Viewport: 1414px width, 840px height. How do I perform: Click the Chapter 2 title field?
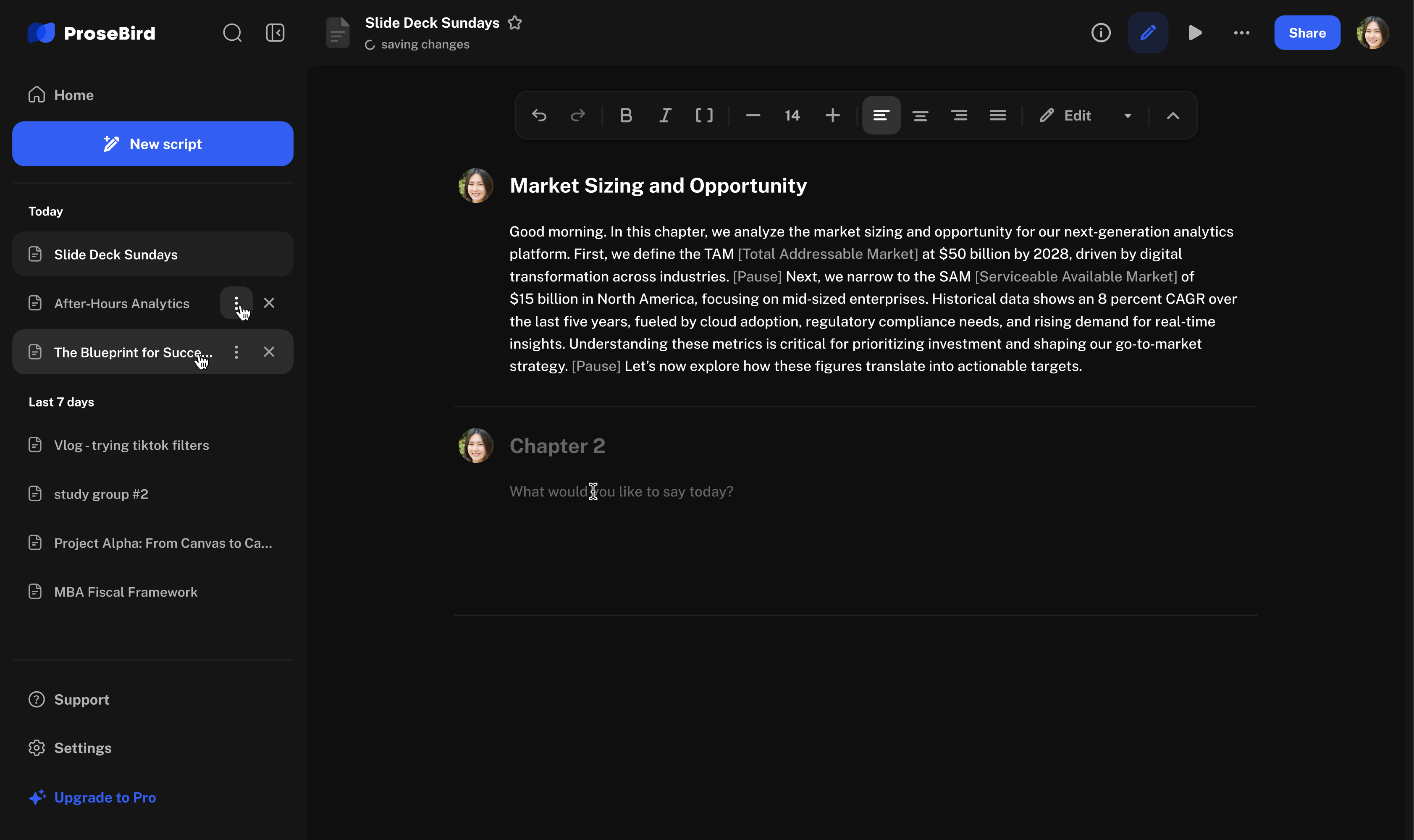click(557, 446)
